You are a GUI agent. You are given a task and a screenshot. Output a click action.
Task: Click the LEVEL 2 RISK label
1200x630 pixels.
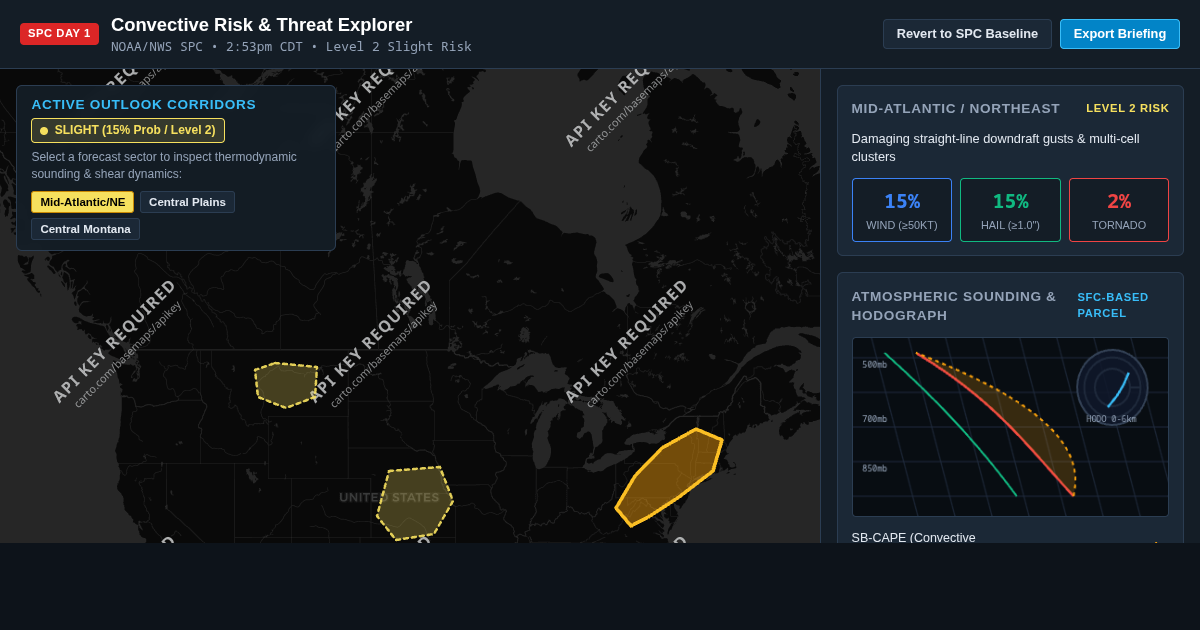pyautogui.click(x=1127, y=108)
